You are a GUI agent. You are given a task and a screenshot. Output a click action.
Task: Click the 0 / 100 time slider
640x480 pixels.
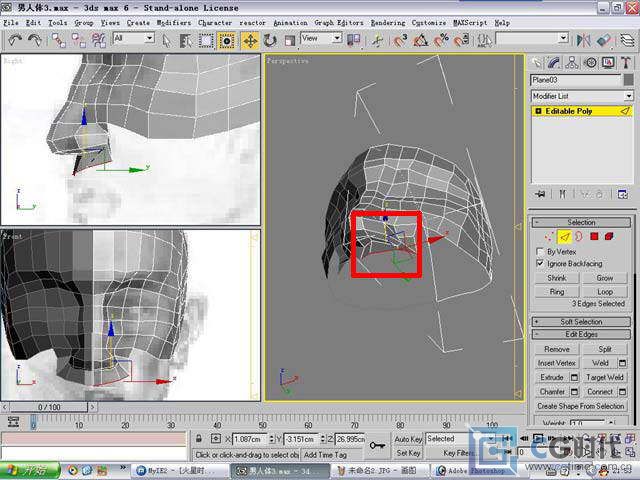click(x=49, y=407)
